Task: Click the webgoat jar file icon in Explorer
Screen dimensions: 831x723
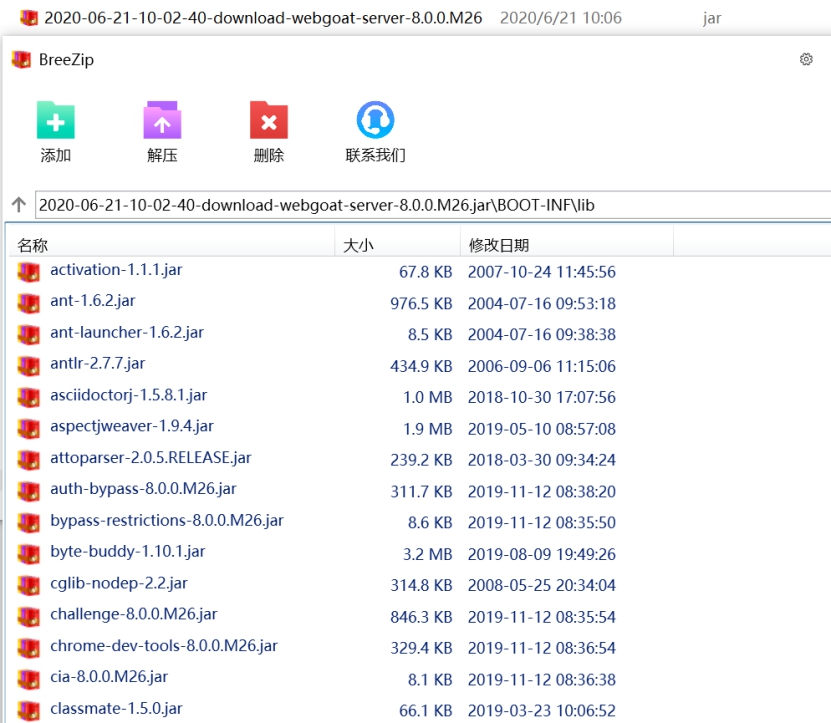Action: (29, 18)
